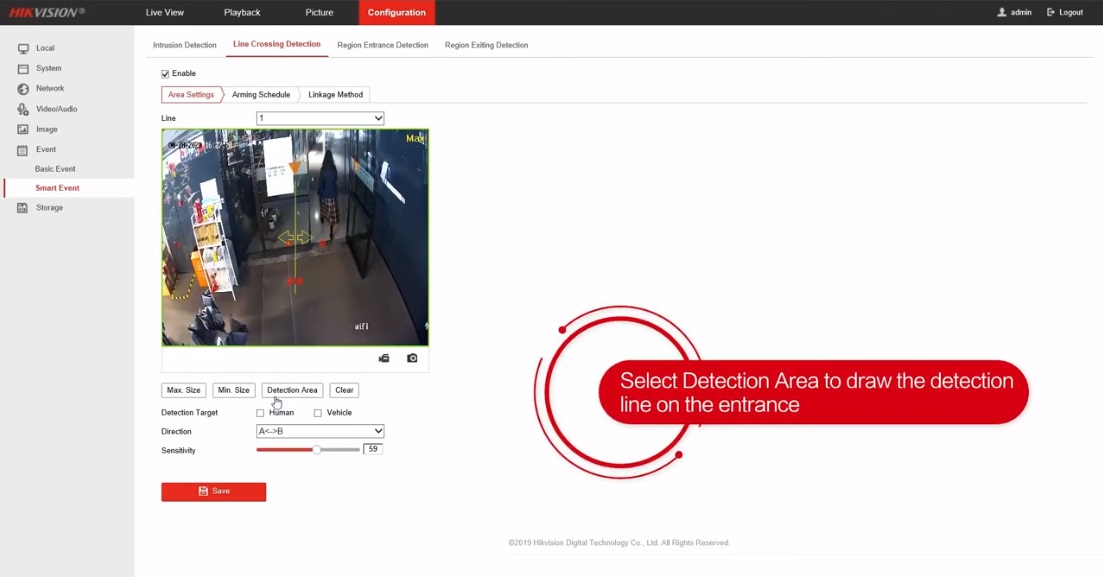Screen dimensions: 1103x577
Task: Click the Image icon in sidebar
Action: coord(23,129)
